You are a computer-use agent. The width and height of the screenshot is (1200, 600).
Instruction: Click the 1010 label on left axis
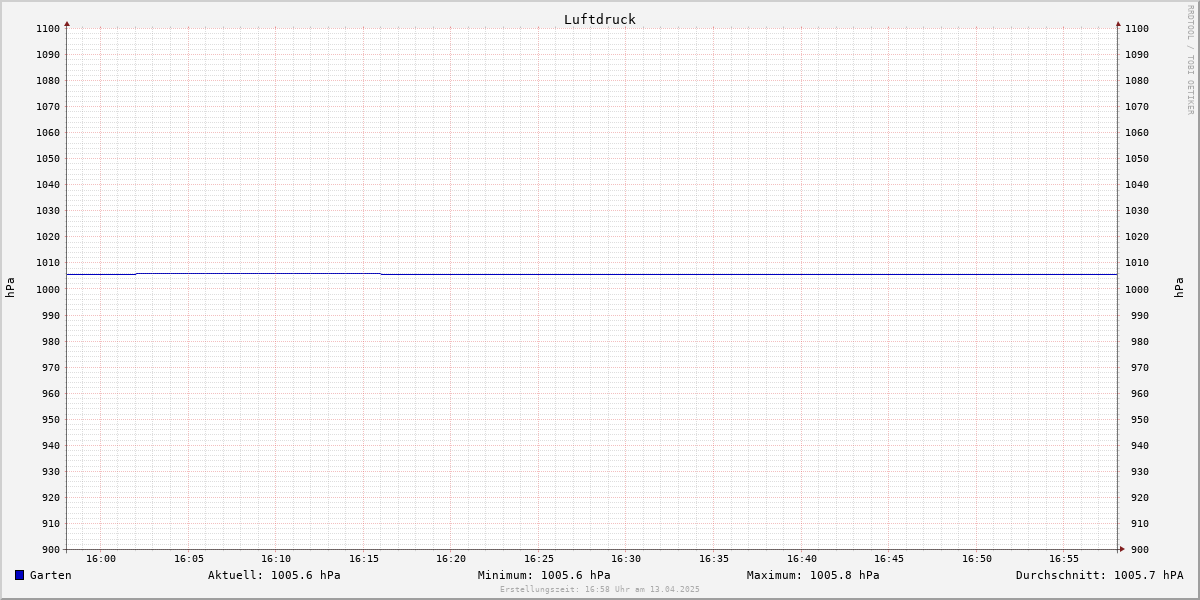pyautogui.click(x=48, y=263)
